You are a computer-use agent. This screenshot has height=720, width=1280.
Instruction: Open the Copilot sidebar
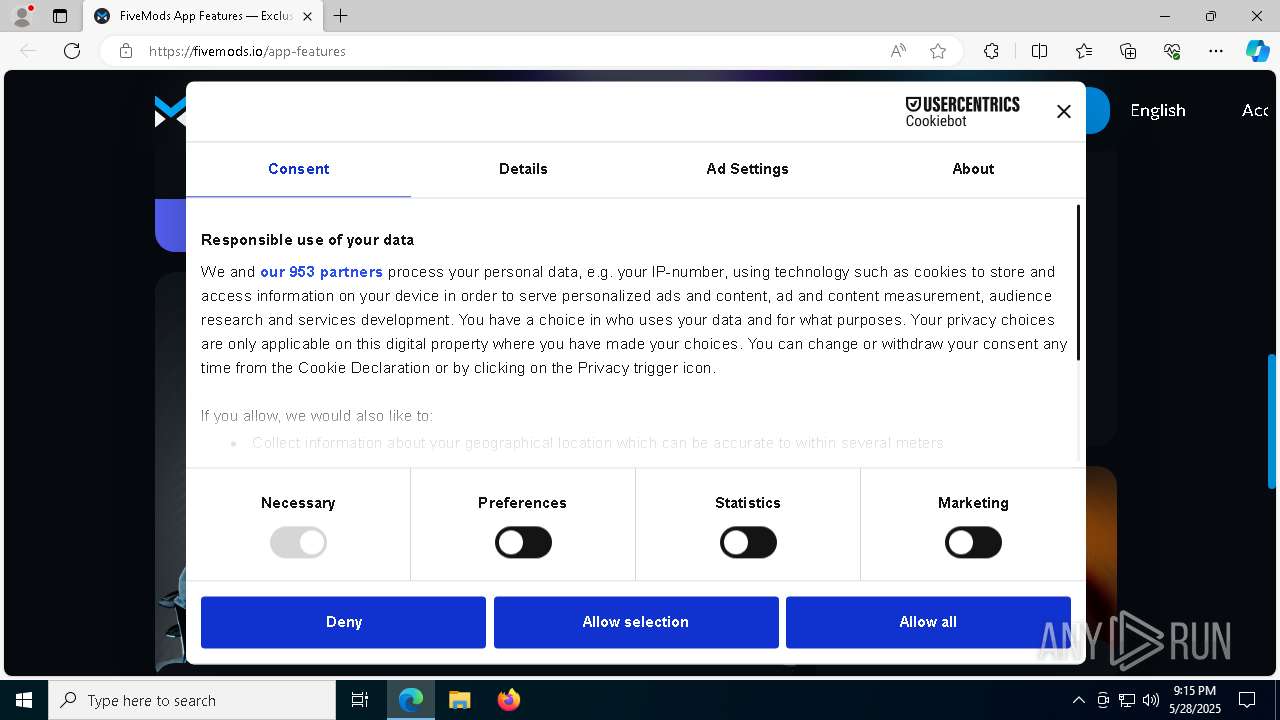point(1257,51)
